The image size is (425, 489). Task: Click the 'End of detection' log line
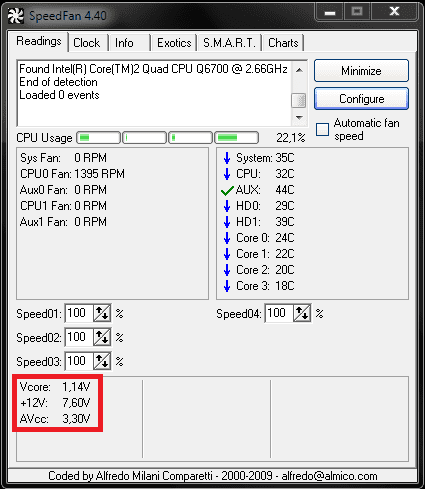pos(58,82)
